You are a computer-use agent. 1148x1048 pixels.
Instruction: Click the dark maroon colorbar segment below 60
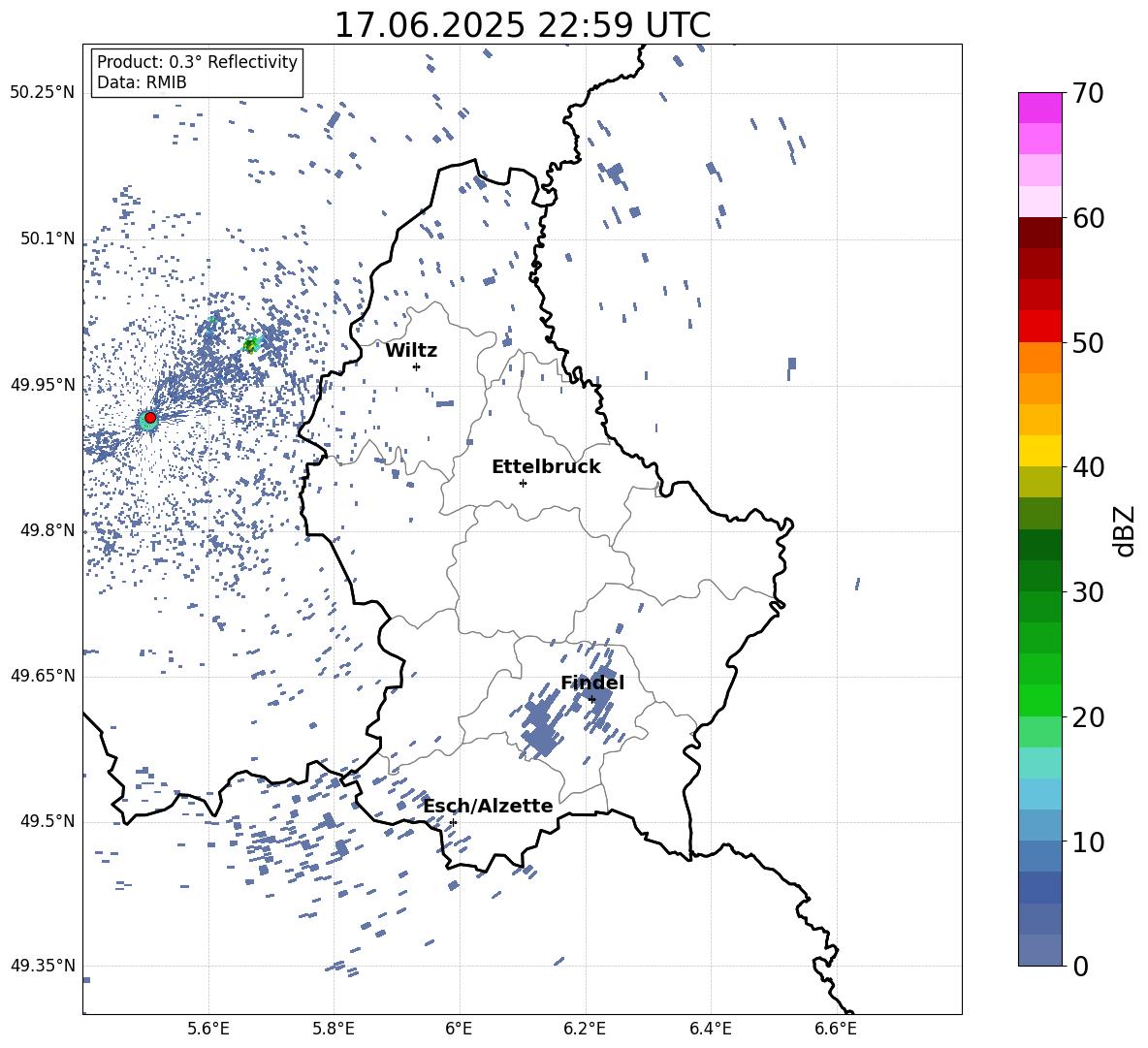click(1039, 233)
